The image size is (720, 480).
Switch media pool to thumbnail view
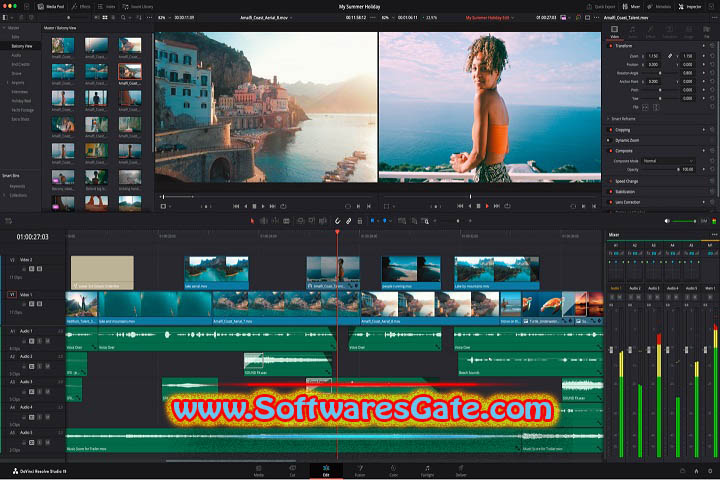(x=105, y=17)
